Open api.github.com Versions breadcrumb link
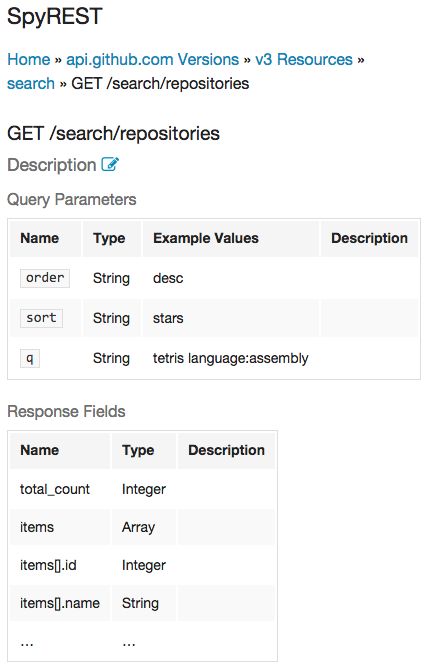This screenshot has height=668, width=428. point(152,59)
